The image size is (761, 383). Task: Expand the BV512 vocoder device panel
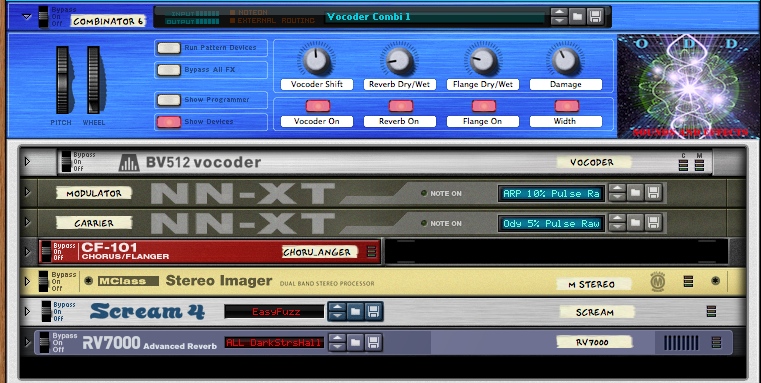pyautogui.click(x=27, y=161)
